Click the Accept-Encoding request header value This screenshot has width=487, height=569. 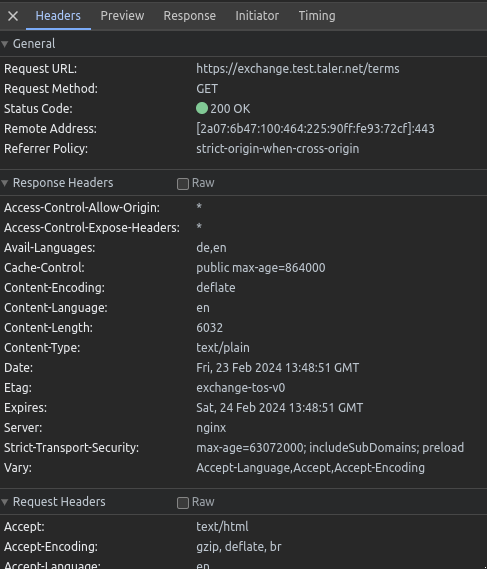pos(239,547)
